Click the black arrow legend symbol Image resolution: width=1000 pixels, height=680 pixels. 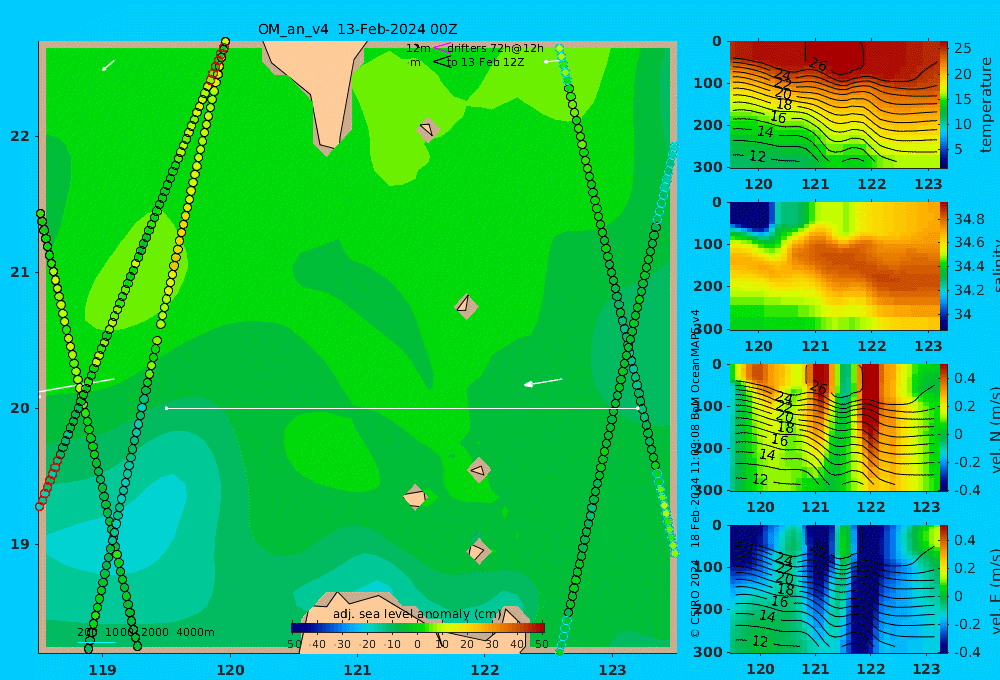(x=442, y=62)
